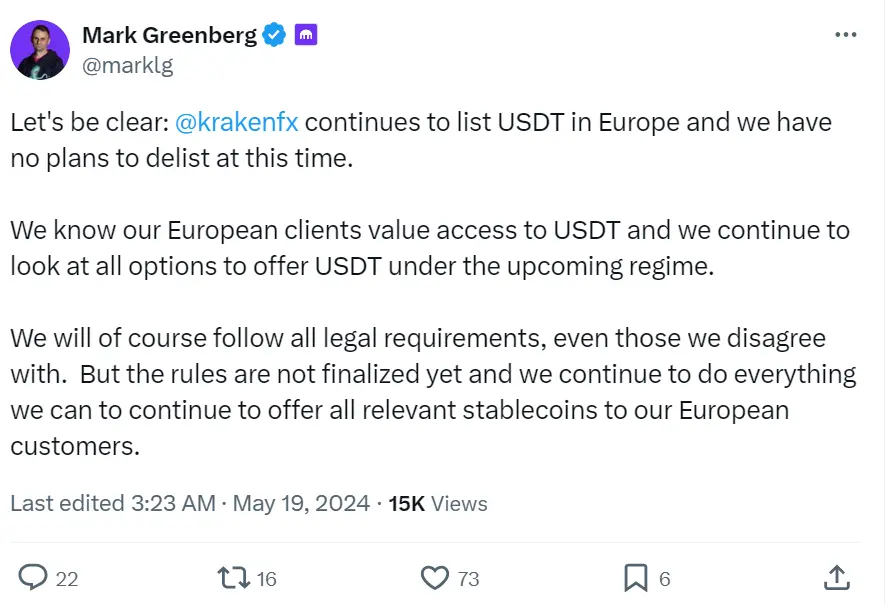Bookmark the tweet via the bookmark icon
This screenshot has height=605, width=887.
click(636, 578)
